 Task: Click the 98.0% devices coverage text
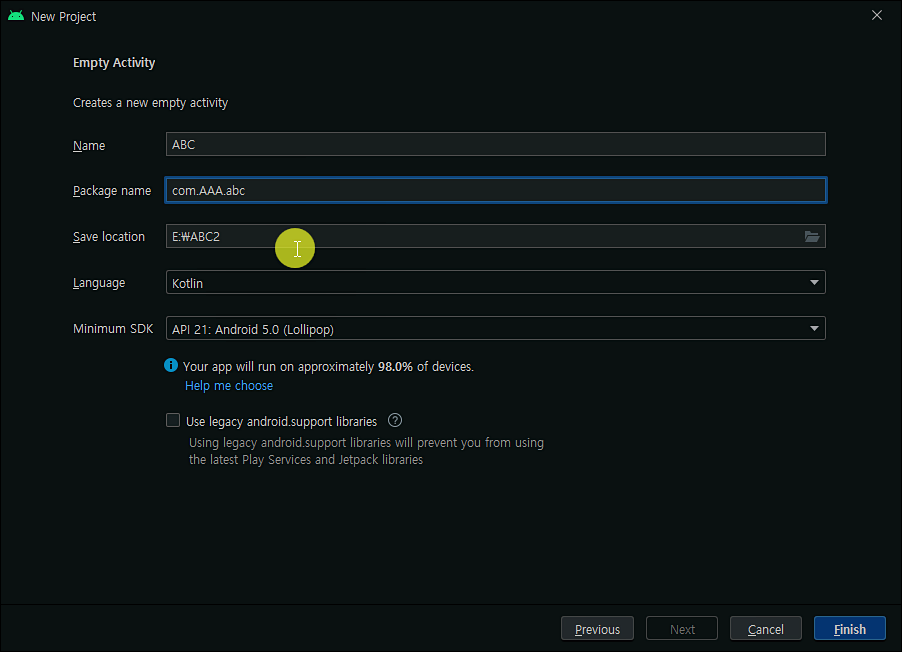point(328,367)
